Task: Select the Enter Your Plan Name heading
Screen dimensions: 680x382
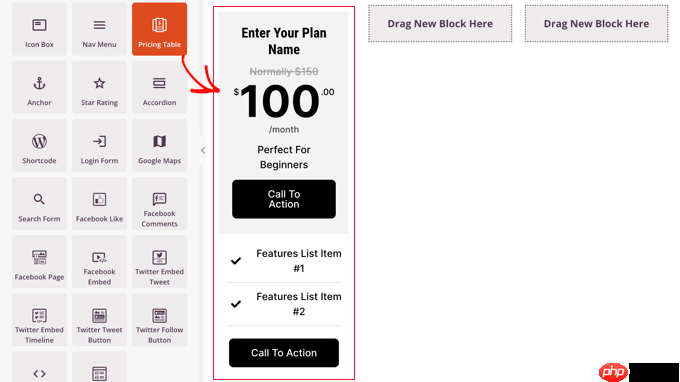Action: [284, 41]
